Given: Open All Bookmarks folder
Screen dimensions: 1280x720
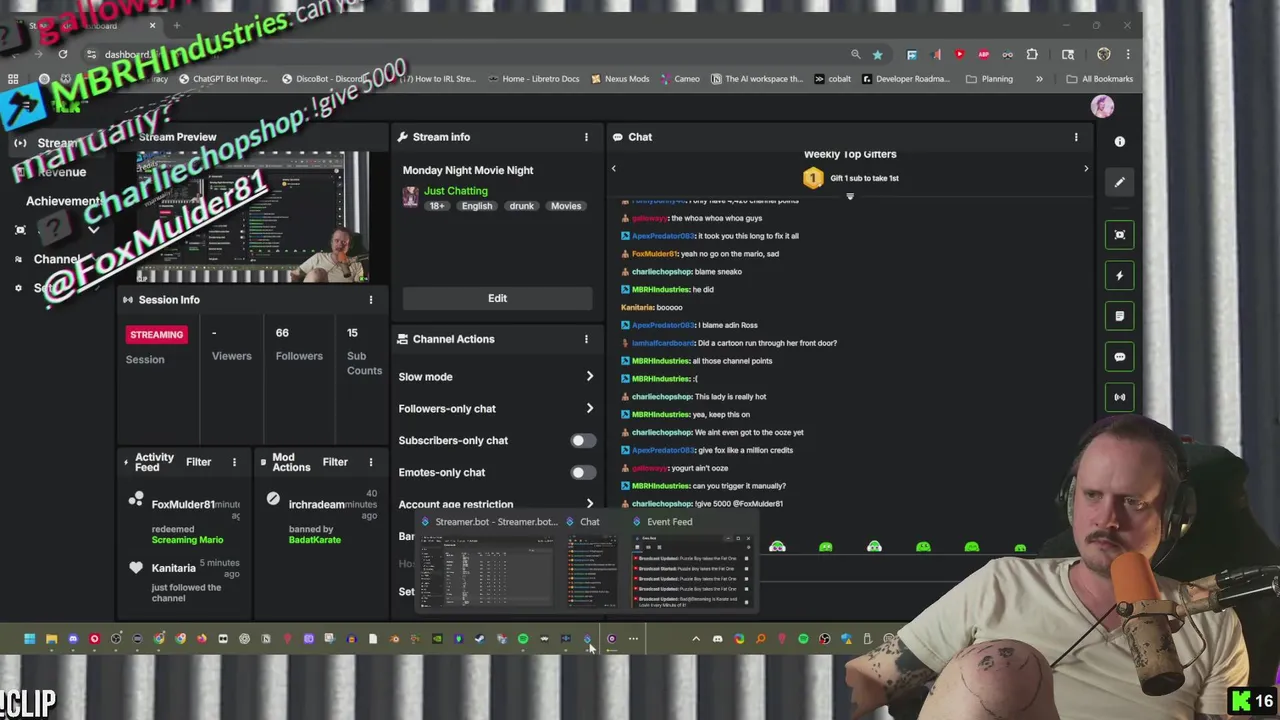Looking at the screenshot, I should pyautogui.click(x=1099, y=79).
